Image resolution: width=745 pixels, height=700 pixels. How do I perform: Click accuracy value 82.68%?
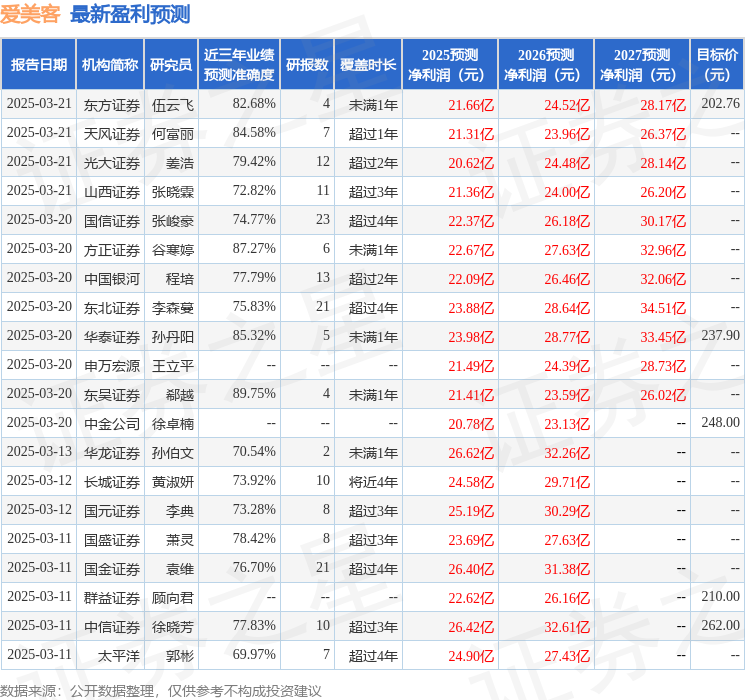coord(254,103)
